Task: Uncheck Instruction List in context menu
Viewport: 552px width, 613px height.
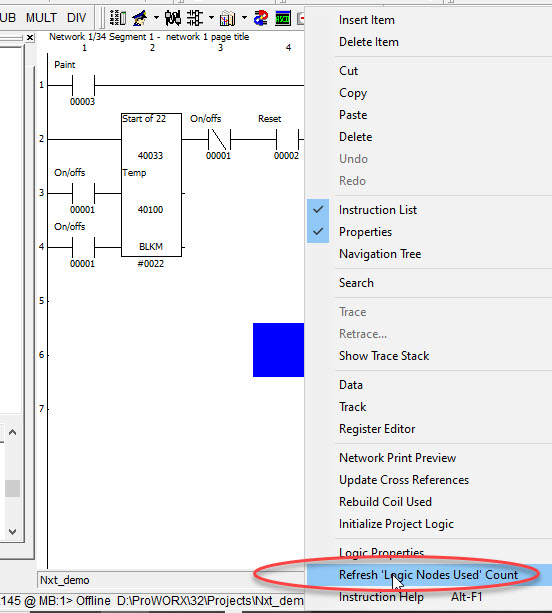Action: point(378,210)
